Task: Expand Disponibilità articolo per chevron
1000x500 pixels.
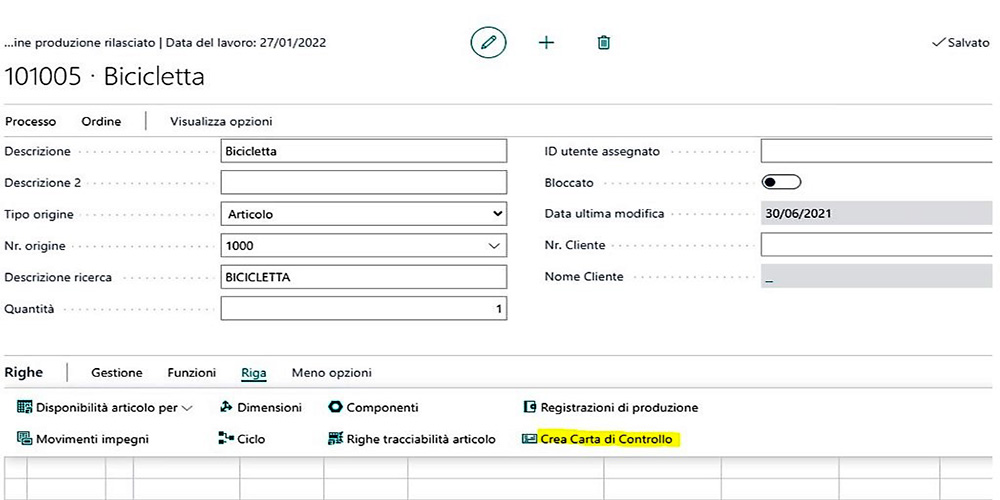Action: [x=187, y=408]
